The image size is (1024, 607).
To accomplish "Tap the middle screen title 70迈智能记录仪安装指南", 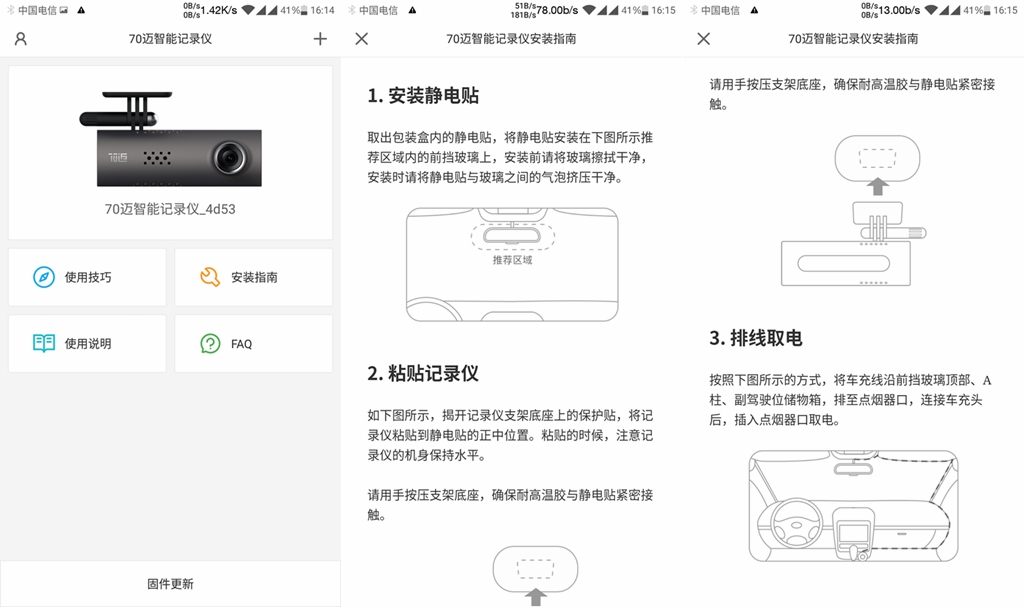I will [x=511, y=39].
